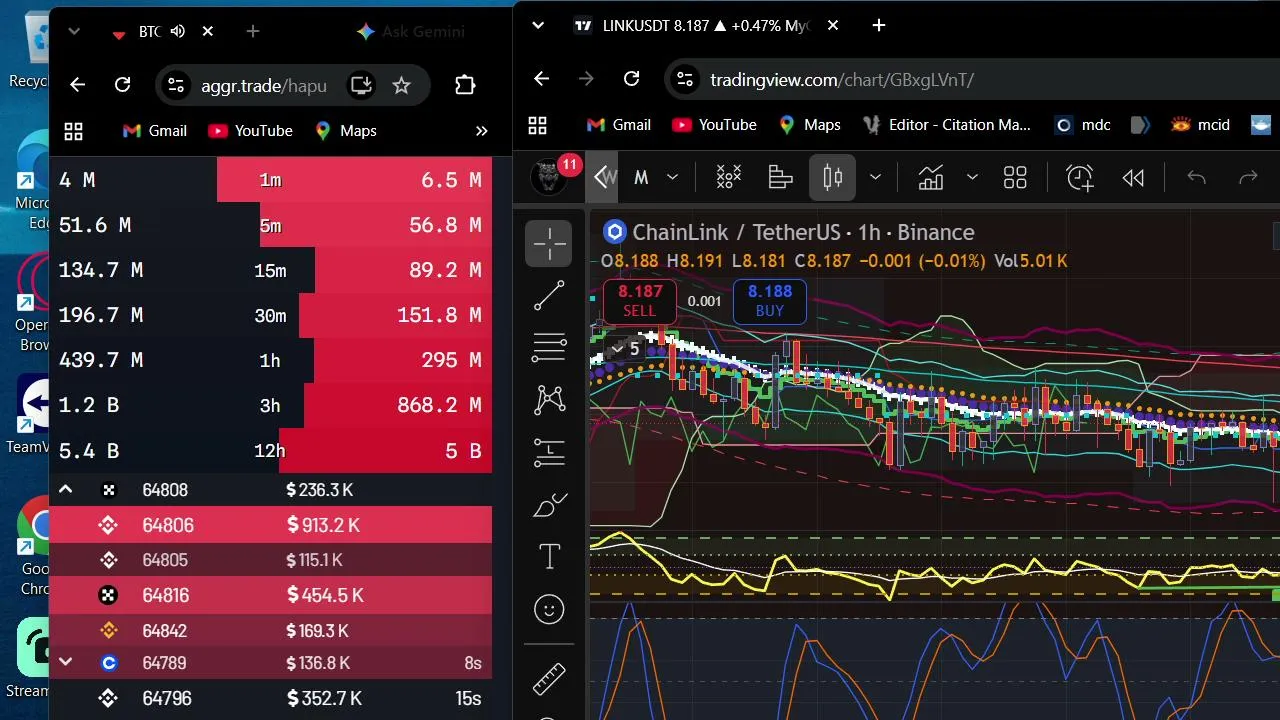Open the chart patterns tool group
This screenshot has height=720, width=1280.
point(549,400)
